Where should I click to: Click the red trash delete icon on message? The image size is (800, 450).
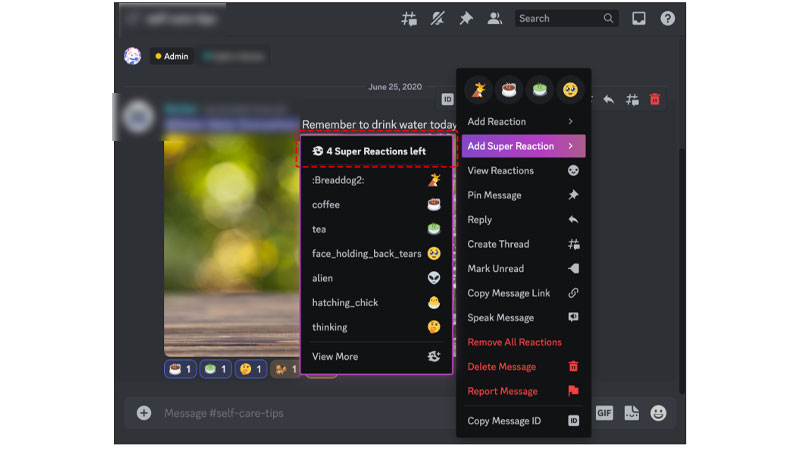click(x=655, y=99)
